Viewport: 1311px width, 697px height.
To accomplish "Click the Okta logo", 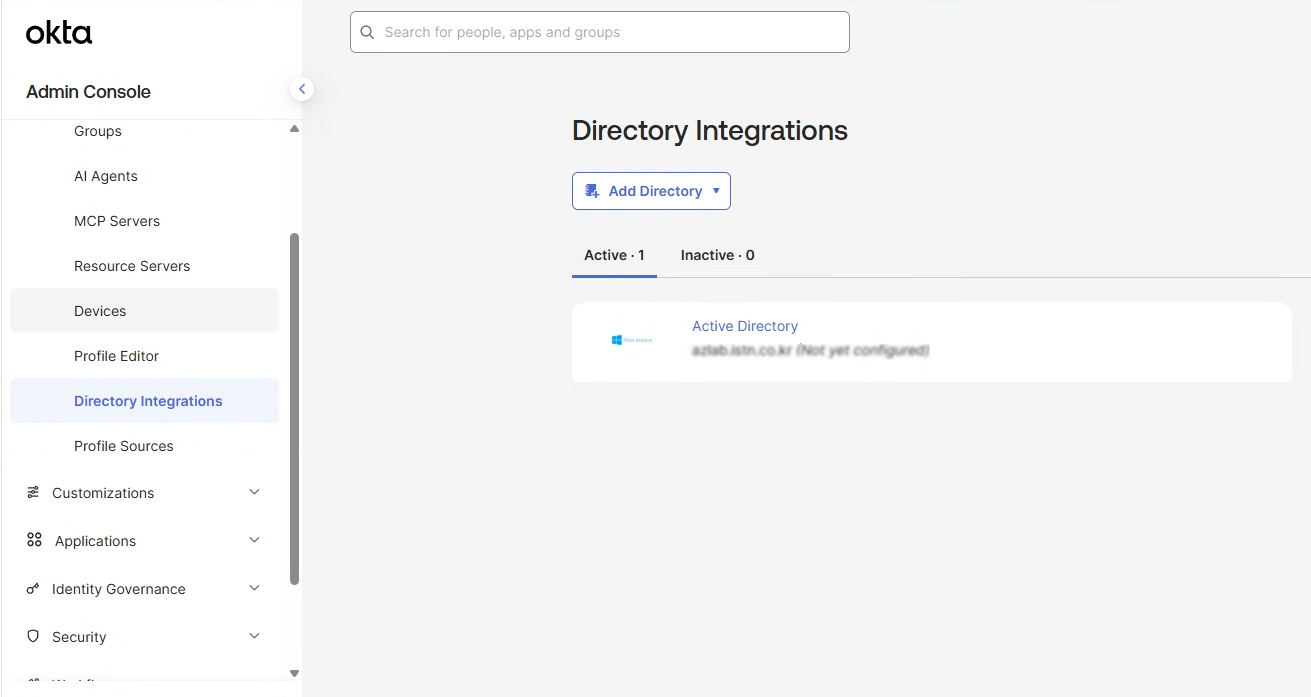I will click(59, 33).
